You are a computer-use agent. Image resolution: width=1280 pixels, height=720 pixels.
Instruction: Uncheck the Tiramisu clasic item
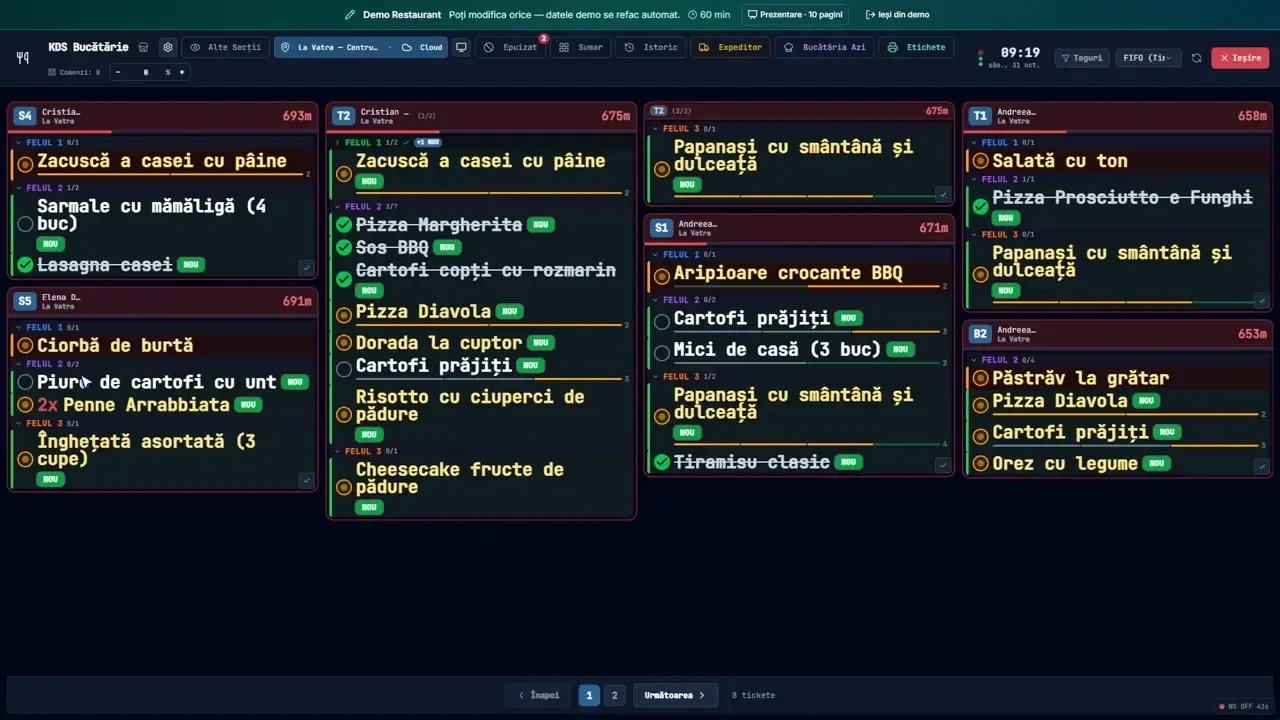pos(661,462)
